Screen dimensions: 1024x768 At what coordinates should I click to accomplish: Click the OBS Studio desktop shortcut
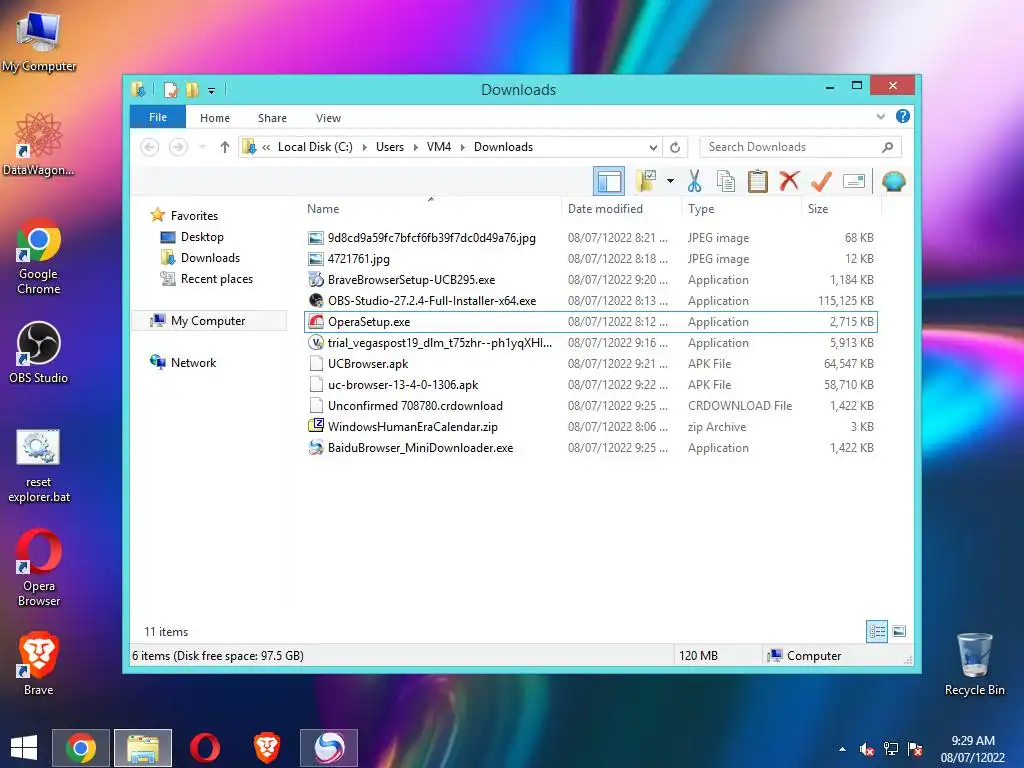click(x=39, y=353)
